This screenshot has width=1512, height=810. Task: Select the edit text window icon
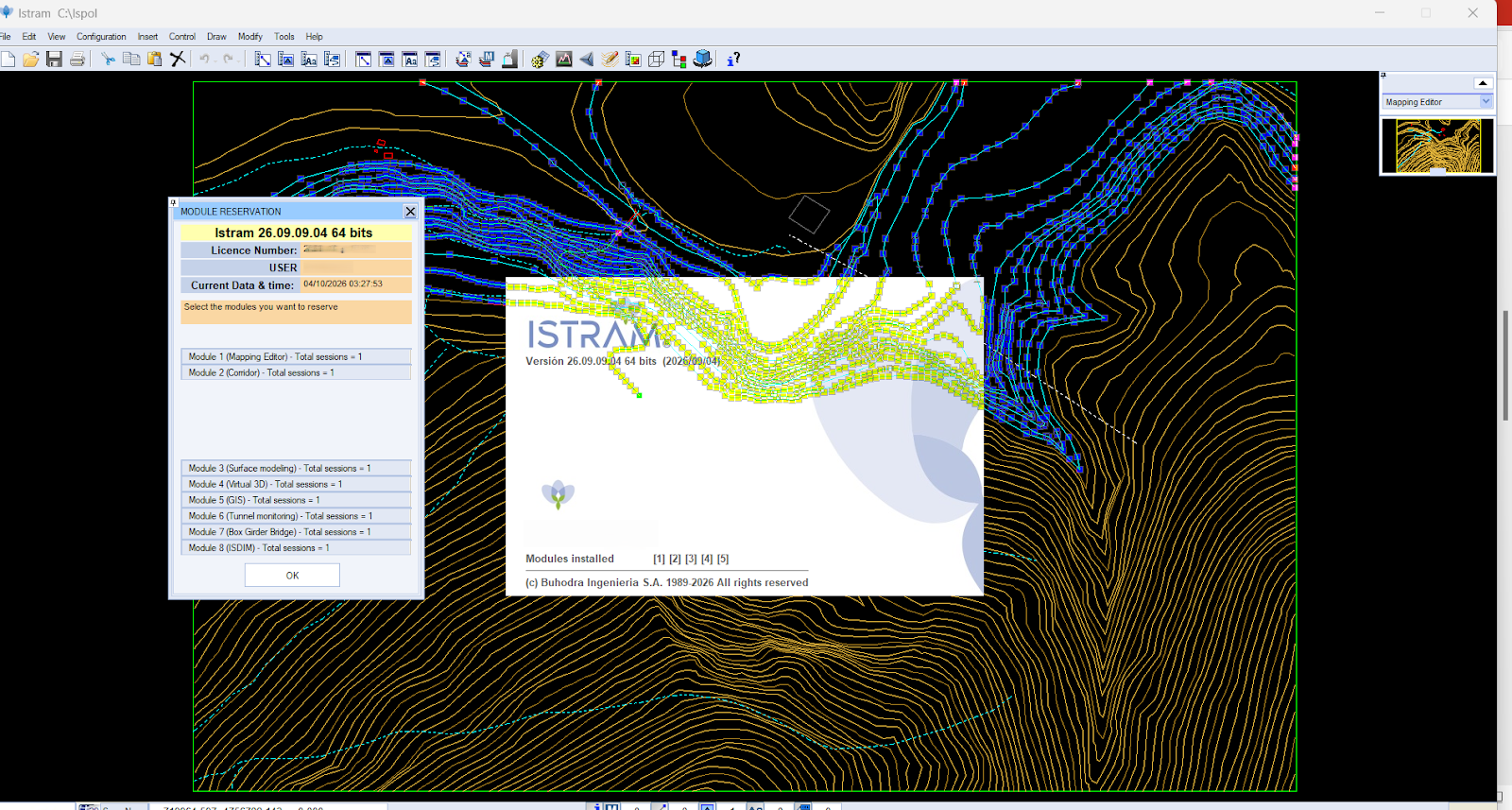[410, 59]
